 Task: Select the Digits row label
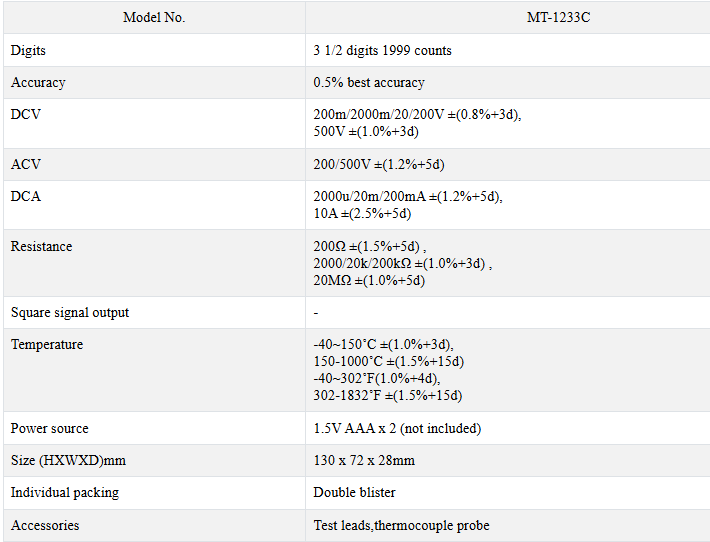(28, 50)
